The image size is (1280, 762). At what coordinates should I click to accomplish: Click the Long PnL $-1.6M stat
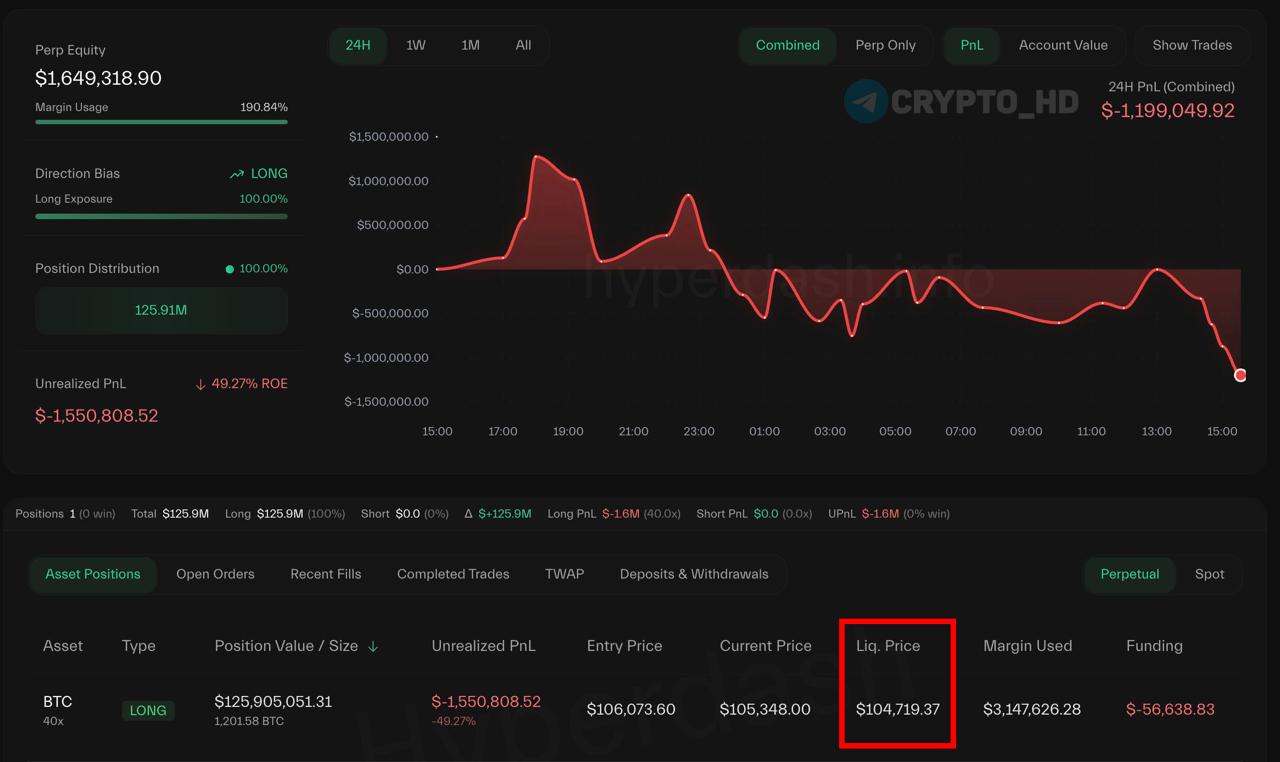[614, 513]
